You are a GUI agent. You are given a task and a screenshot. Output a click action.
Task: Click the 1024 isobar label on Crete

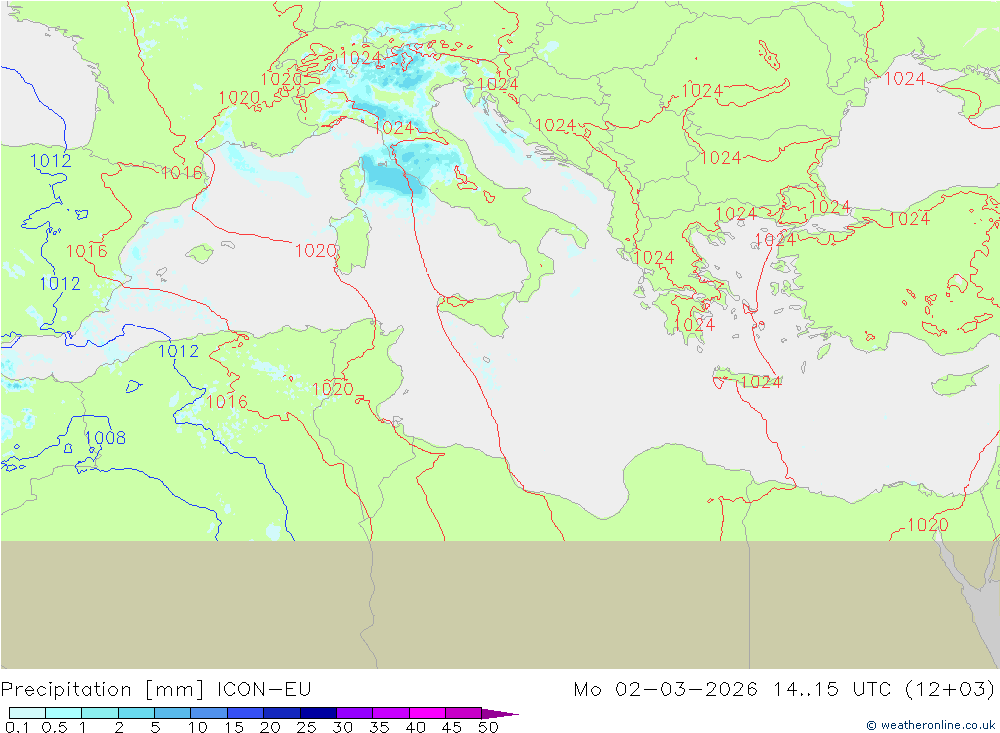pyautogui.click(x=761, y=381)
